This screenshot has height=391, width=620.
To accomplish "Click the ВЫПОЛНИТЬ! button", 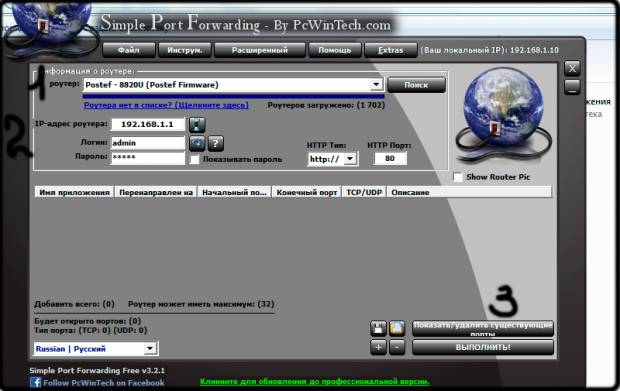I will point(483,347).
